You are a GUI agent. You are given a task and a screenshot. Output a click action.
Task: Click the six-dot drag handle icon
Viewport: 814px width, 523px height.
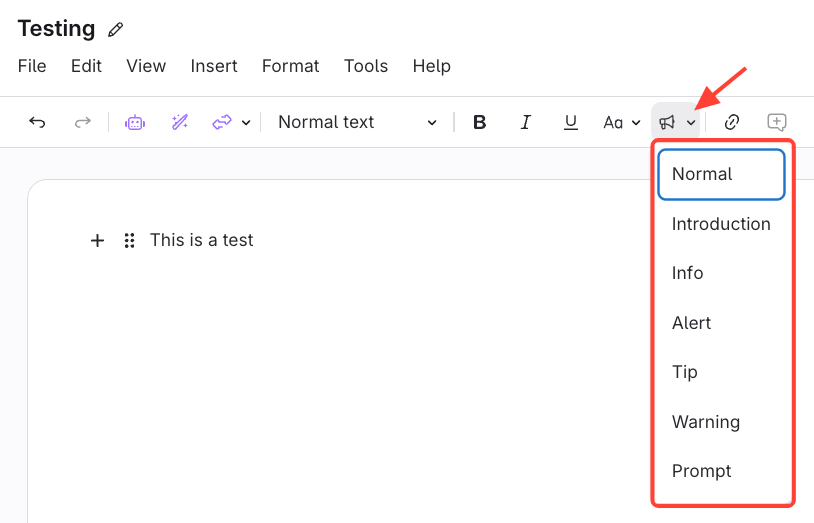(129, 240)
